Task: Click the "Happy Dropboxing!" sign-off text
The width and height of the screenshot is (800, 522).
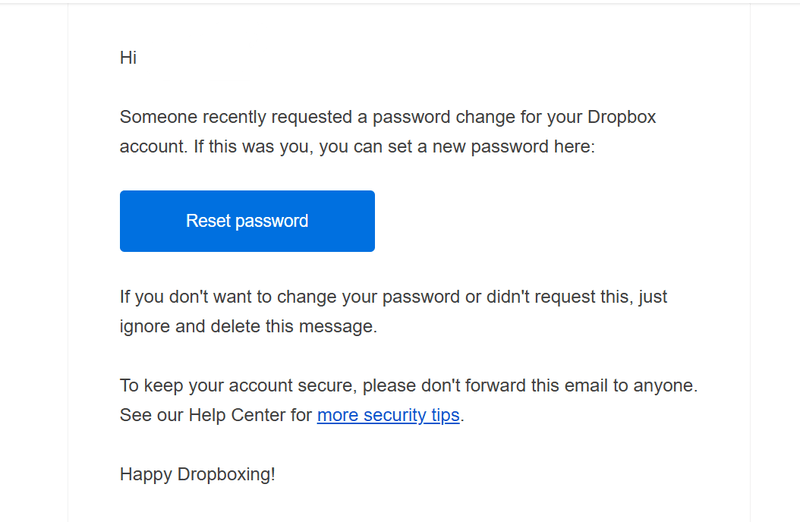Action: (x=197, y=473)
